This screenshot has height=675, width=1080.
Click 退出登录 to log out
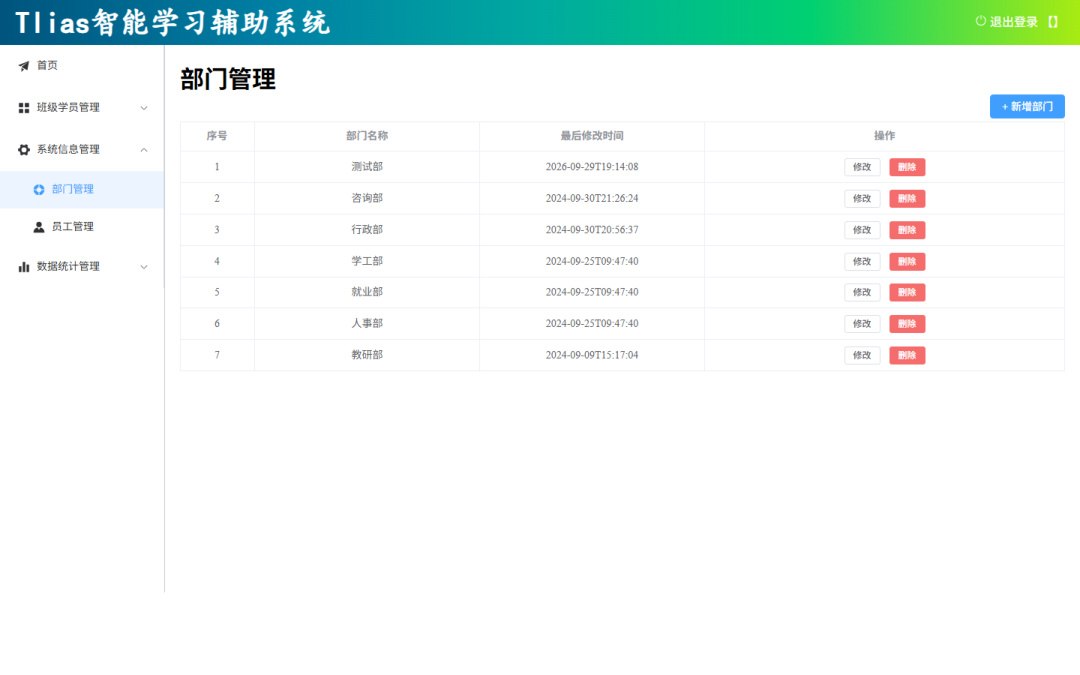pyautogui.click(x=1013, y=22)
